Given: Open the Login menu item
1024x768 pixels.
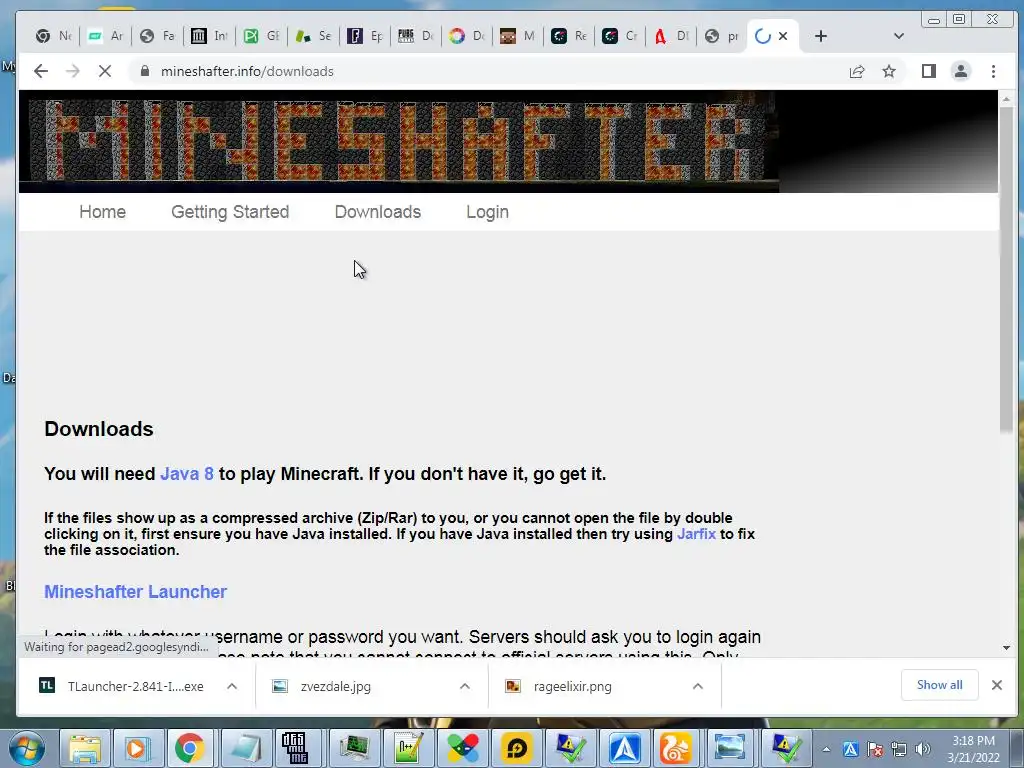Looking at the screenshot, I should coord(487,212).
